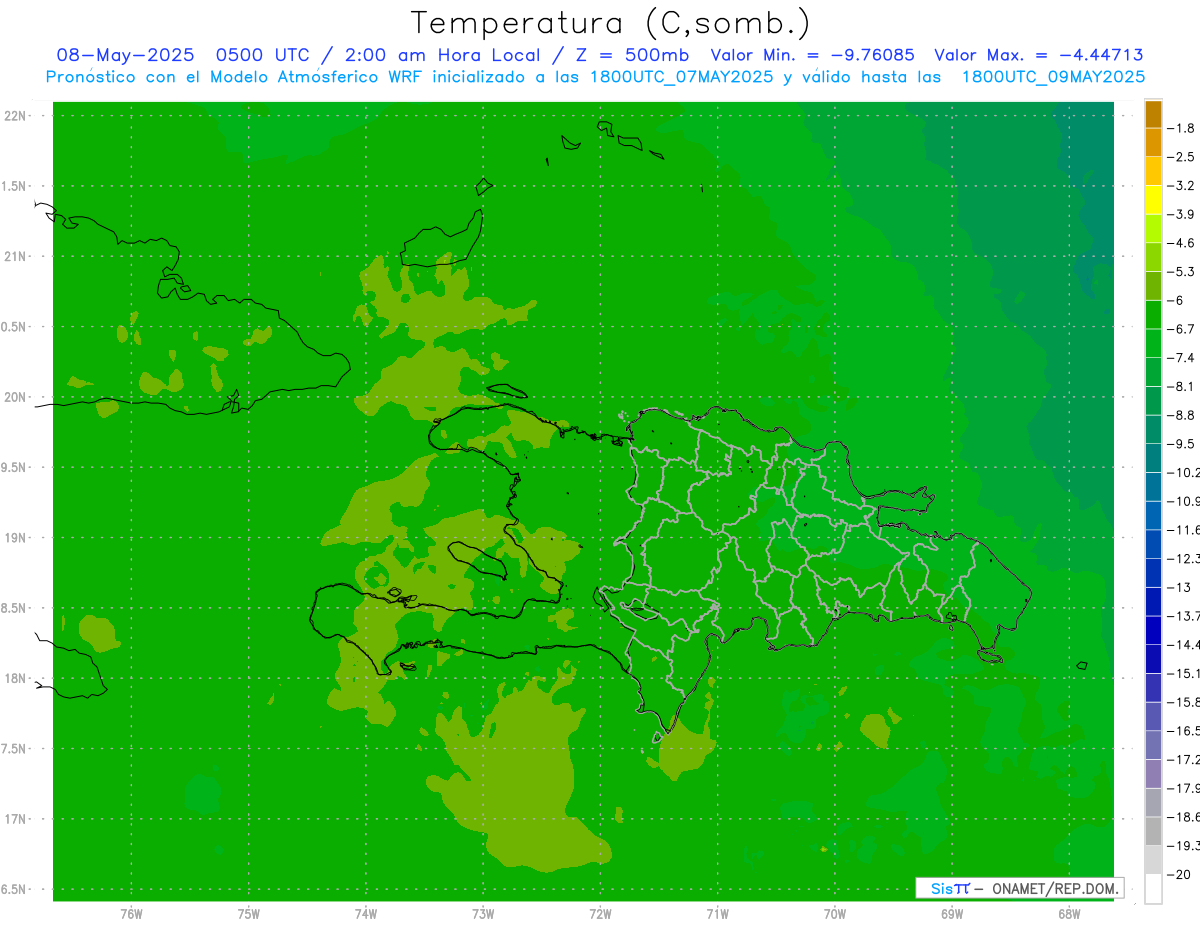Click 'Pronóstico con el Modelo Atmosférico WRF' text
This screenshot has width=1200, height=927.
[236, 76]
